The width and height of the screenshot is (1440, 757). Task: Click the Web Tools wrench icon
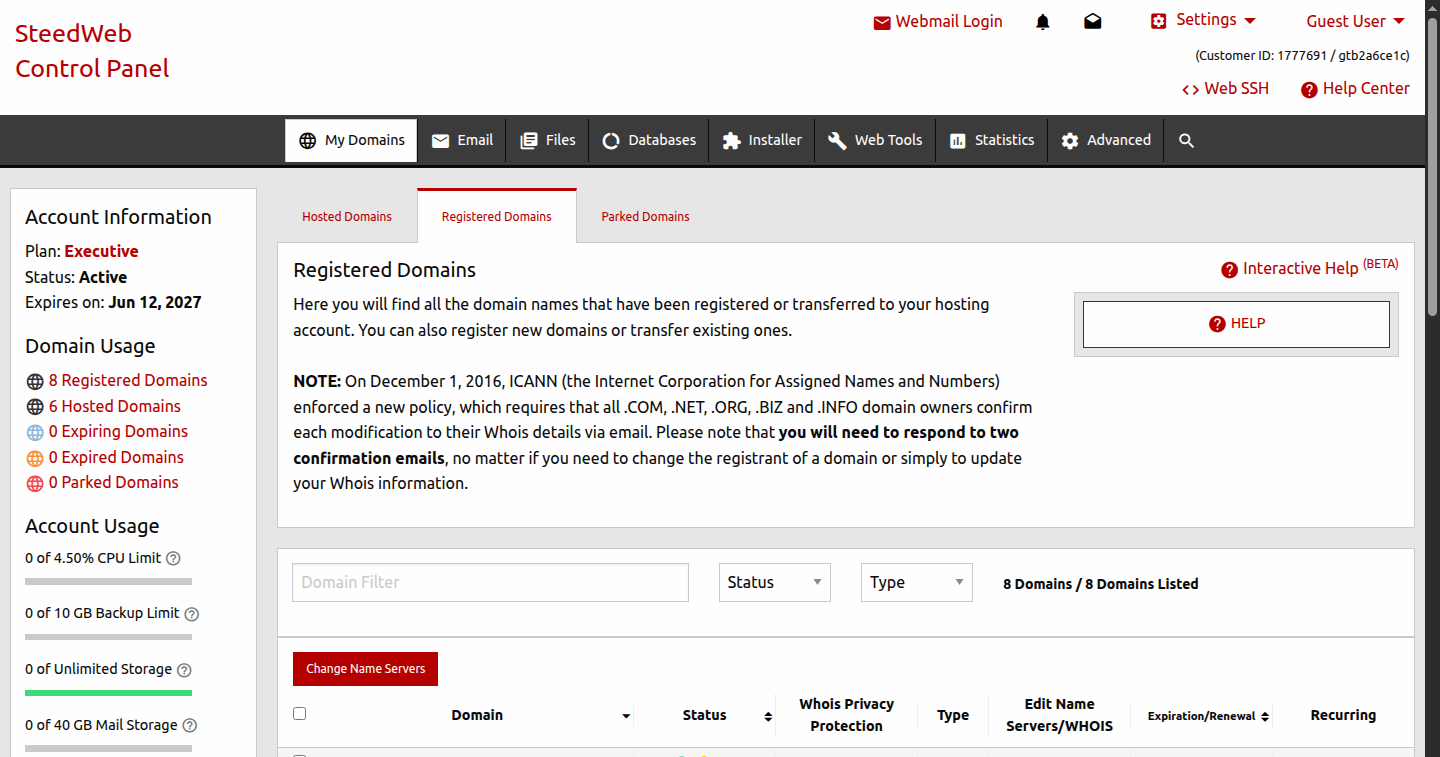(x=837, y=141)
